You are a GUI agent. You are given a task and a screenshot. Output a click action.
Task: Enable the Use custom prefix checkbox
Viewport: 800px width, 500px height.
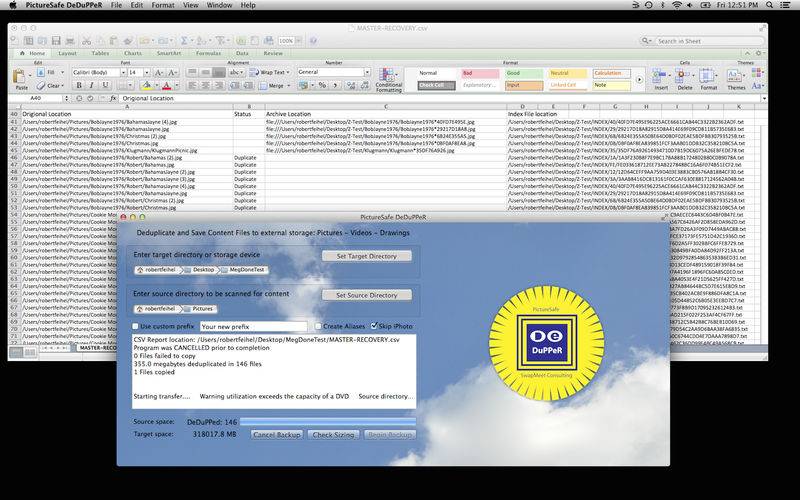coord(135,326)
